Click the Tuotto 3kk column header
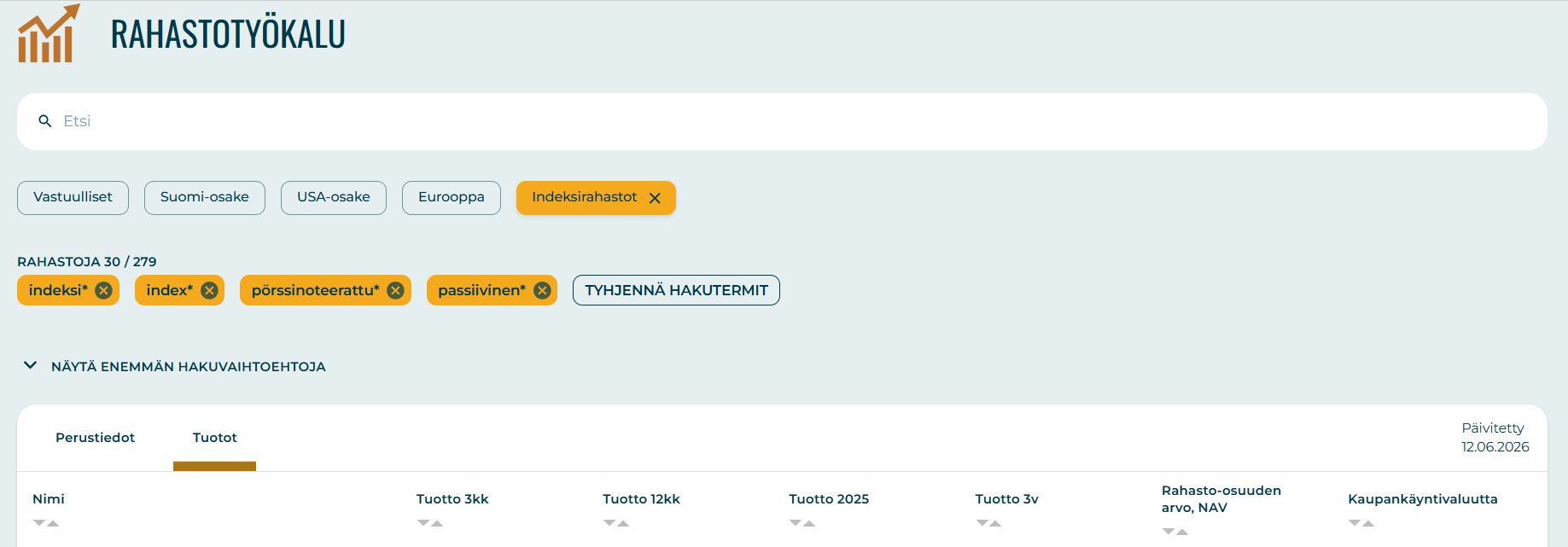 pyautogui.click(x=452, y=499)
